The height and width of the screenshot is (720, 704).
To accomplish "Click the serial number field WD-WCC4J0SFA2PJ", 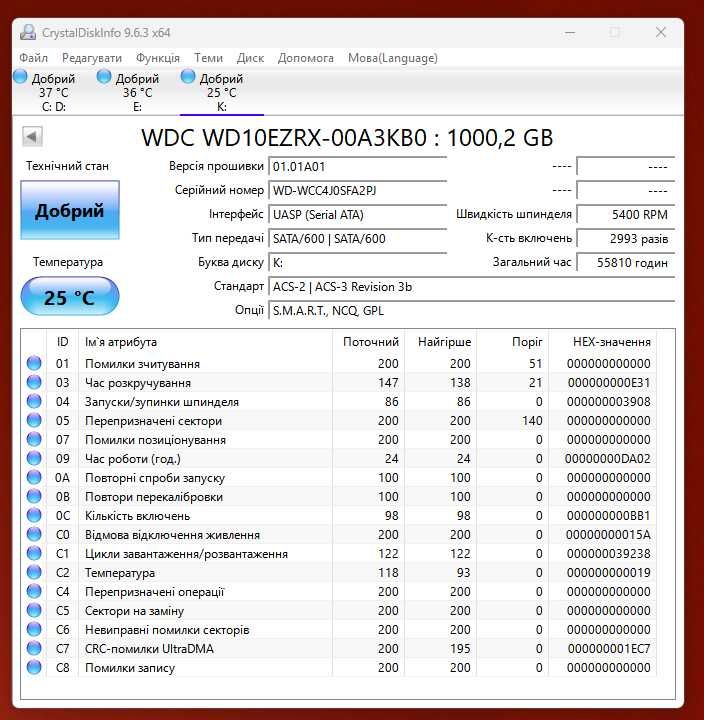I will pyautogui.click(x=357, y=190).
